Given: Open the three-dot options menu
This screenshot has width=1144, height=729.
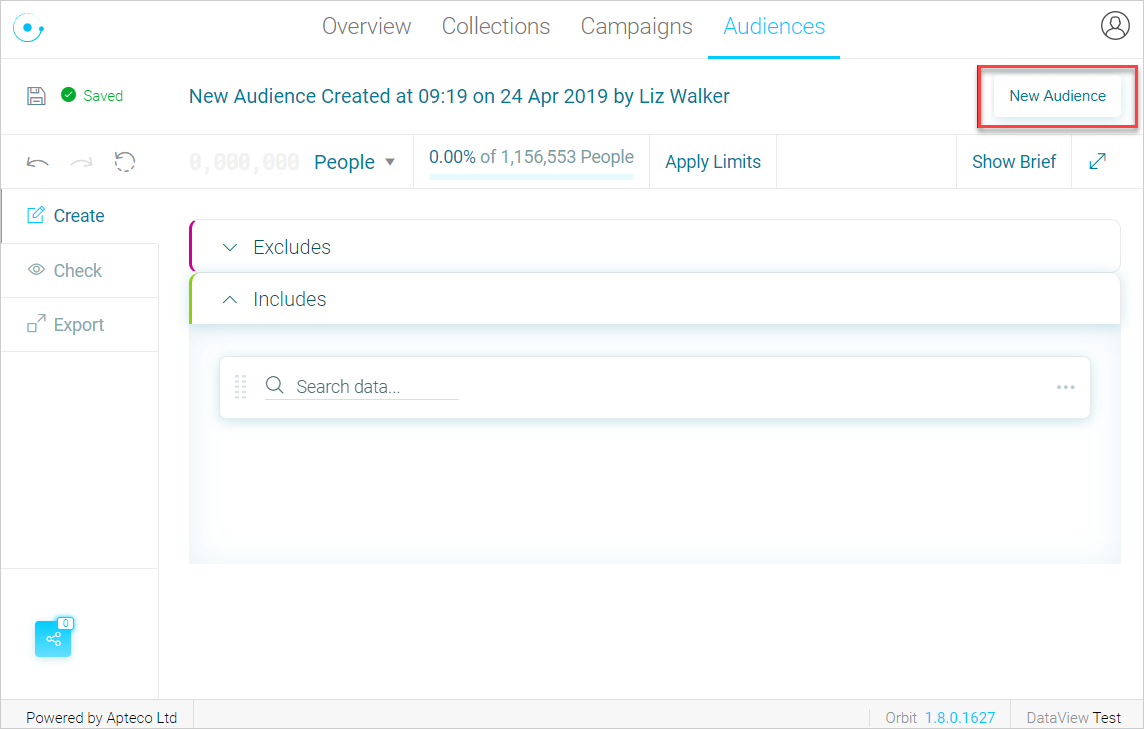Looking at the screenshot, I should point(1065,387).
